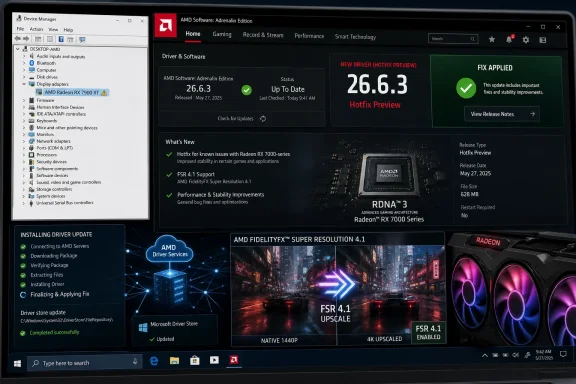Viewport: 576px width, 384px height.
Task: Open the Action menu in Device Manager
Action: pyautogui.click(x=36, y=29)
